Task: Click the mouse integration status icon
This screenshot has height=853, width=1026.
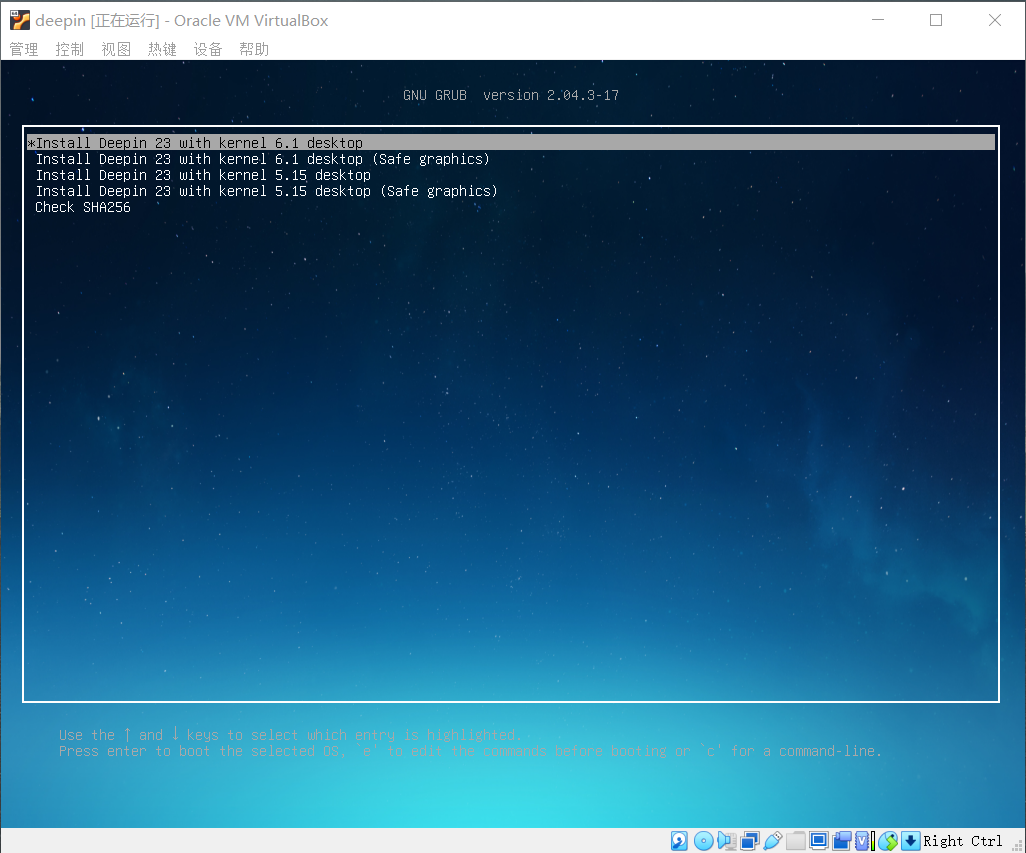Action: 888,841
